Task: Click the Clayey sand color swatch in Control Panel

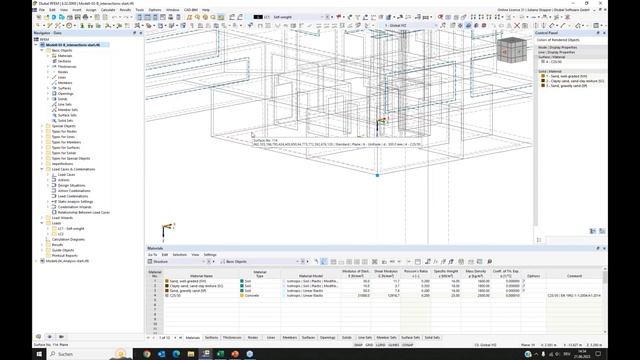Action: pos(543,81)
